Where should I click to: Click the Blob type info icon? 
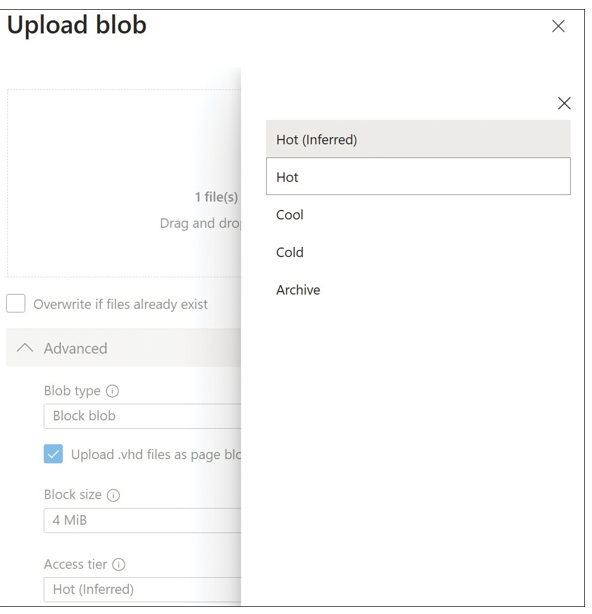[x=112, y=391]
